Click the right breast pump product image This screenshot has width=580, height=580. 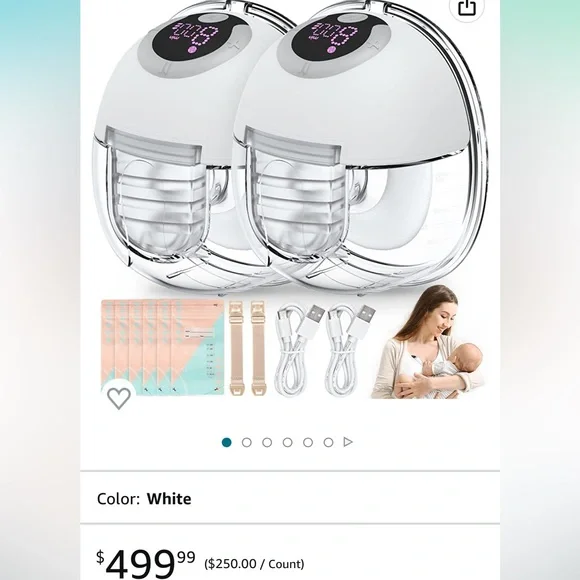pos(361,148)
